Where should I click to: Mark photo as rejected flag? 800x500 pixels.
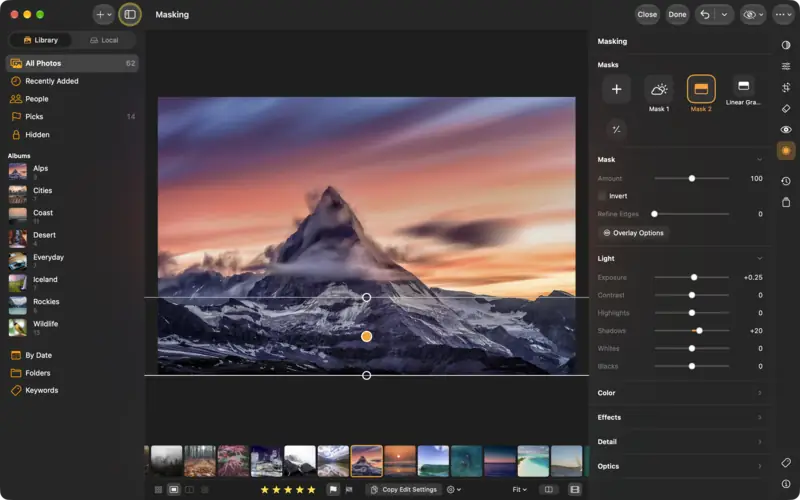(x=349, y=490)
